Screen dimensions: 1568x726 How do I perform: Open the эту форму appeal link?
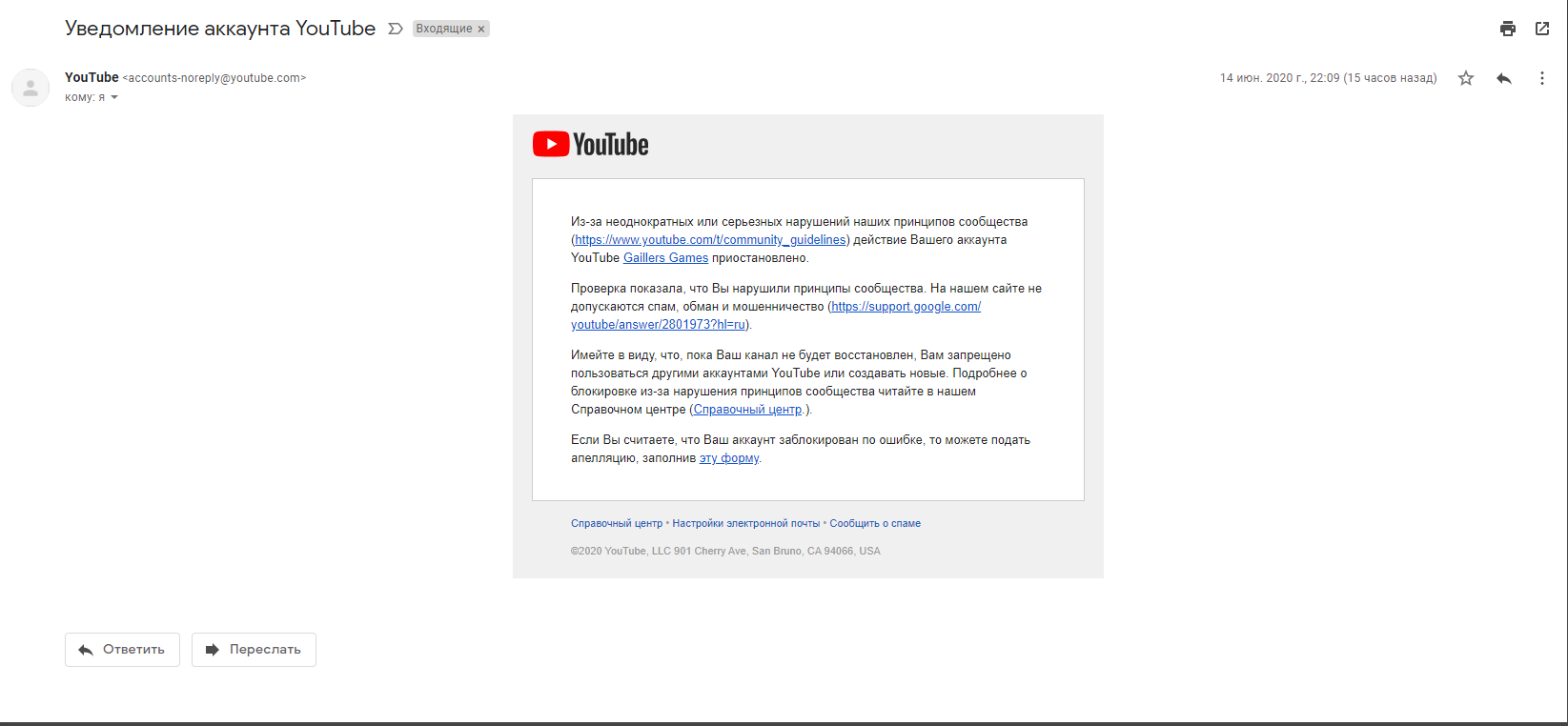pos(729,458)
